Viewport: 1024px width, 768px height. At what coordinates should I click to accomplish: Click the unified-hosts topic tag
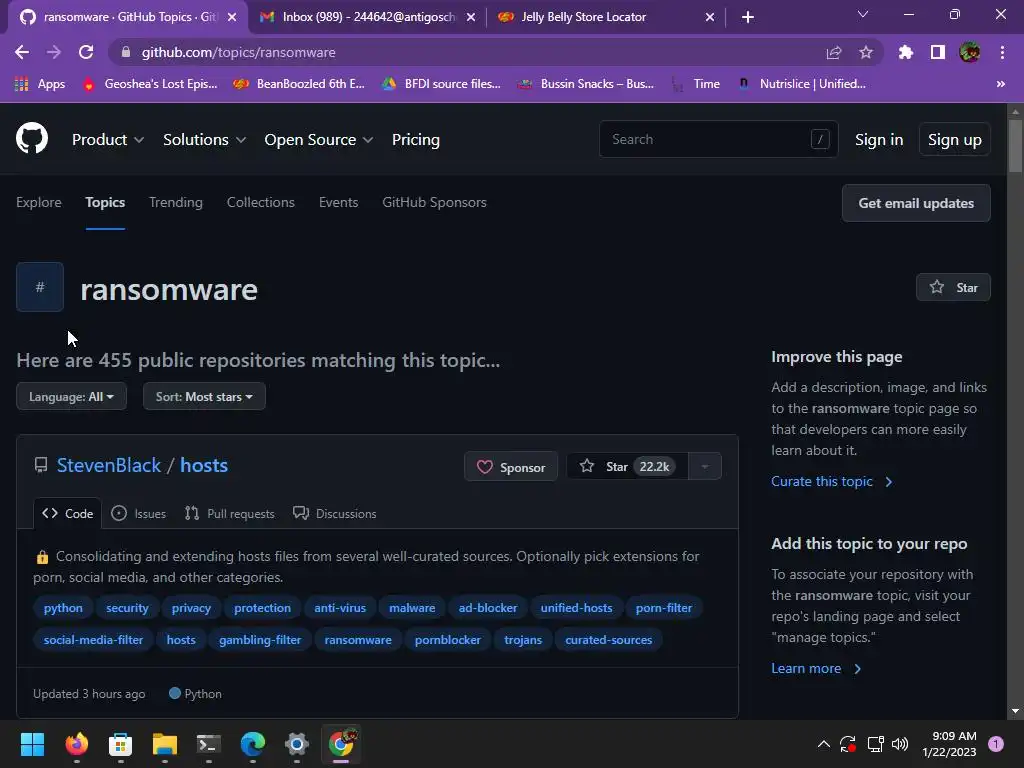(576, 608)
